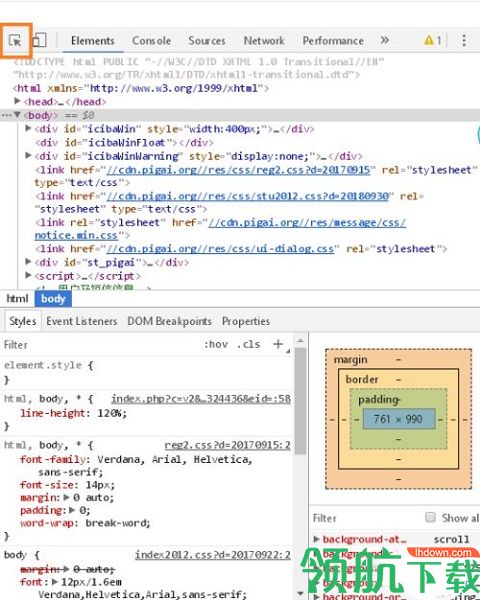
Task: Add new style rule plus icon
Action: [278, 344]
